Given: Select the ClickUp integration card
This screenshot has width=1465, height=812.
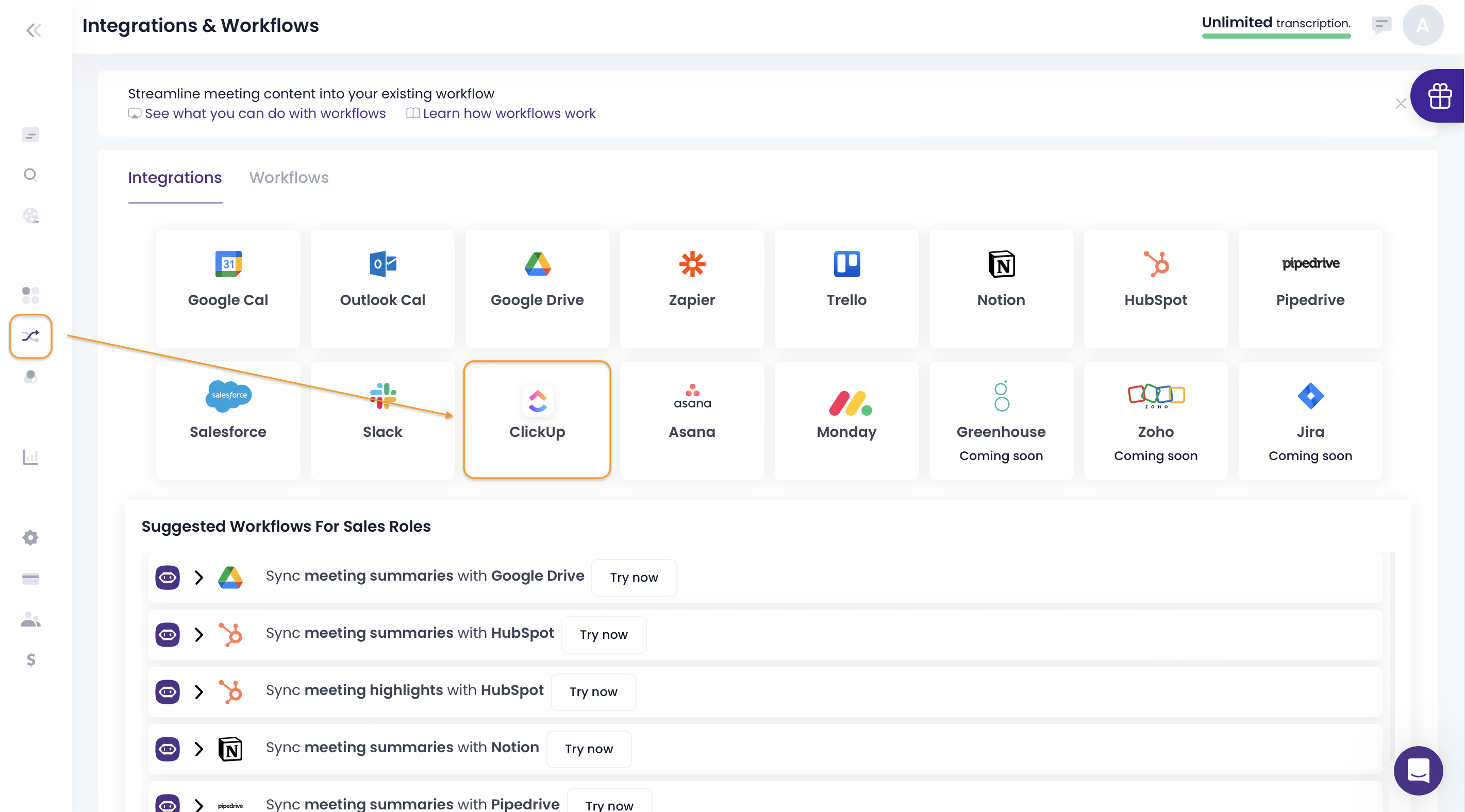Looking at the screenshot, I should [537, 419].
